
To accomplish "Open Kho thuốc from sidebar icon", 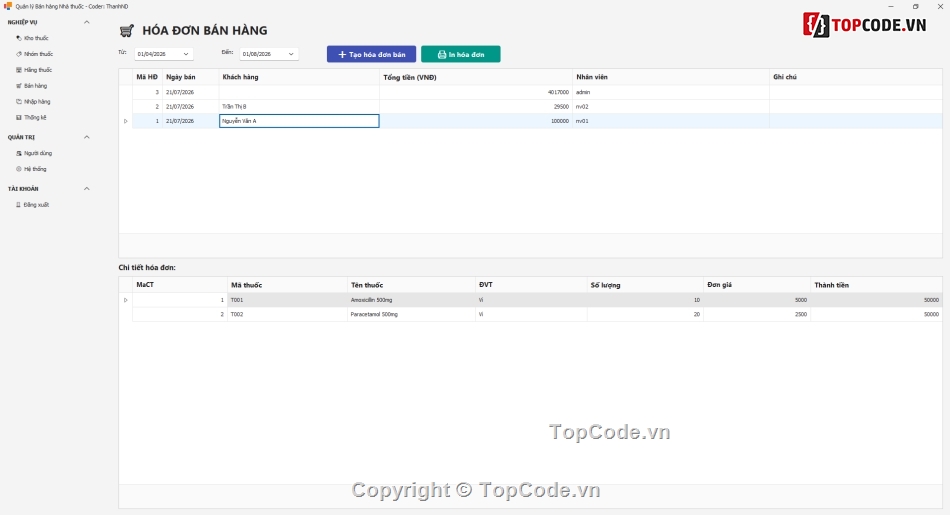I will click(x=19, y=38).
